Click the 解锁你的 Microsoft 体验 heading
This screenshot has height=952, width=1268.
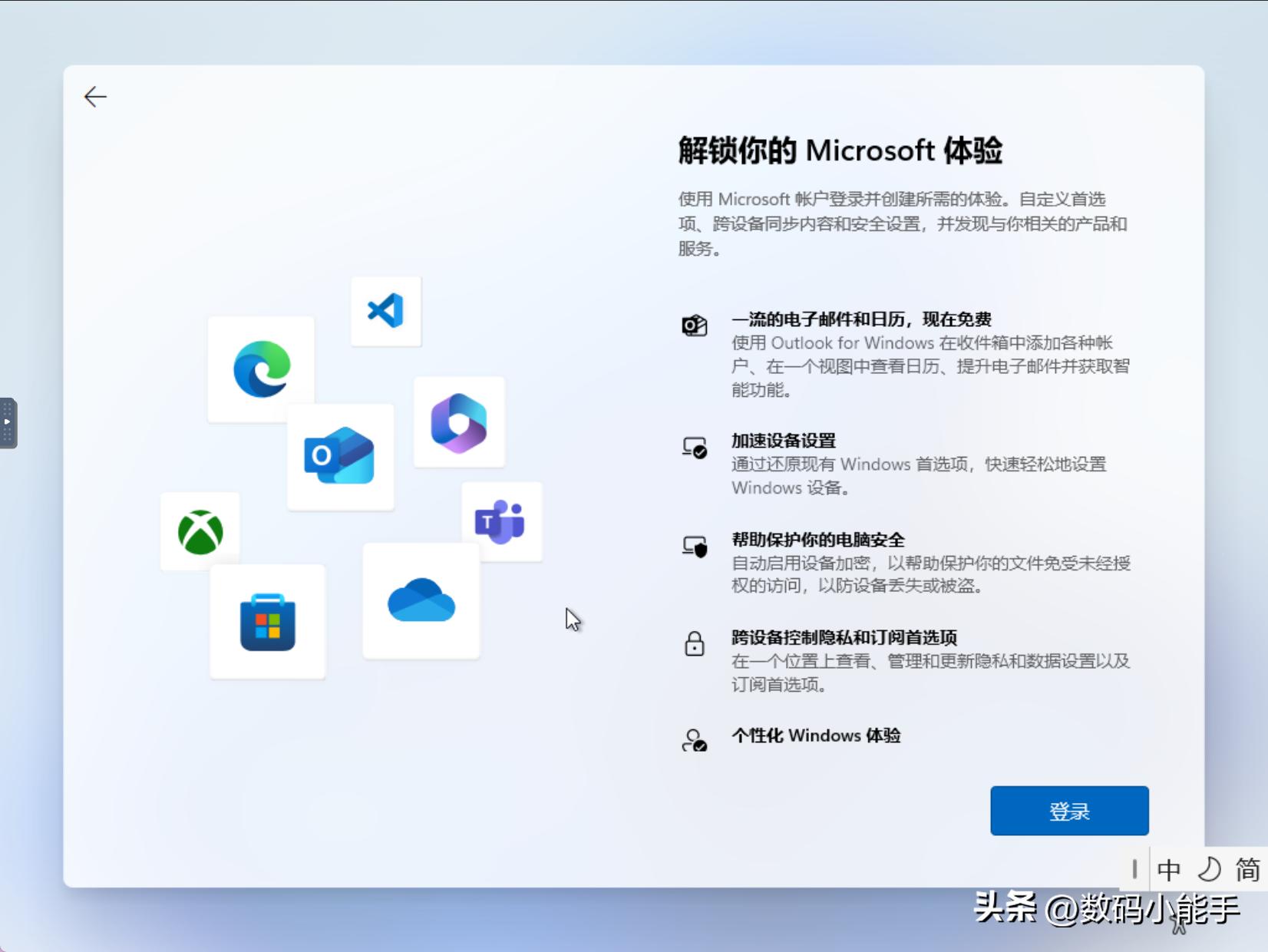(840, 150)
